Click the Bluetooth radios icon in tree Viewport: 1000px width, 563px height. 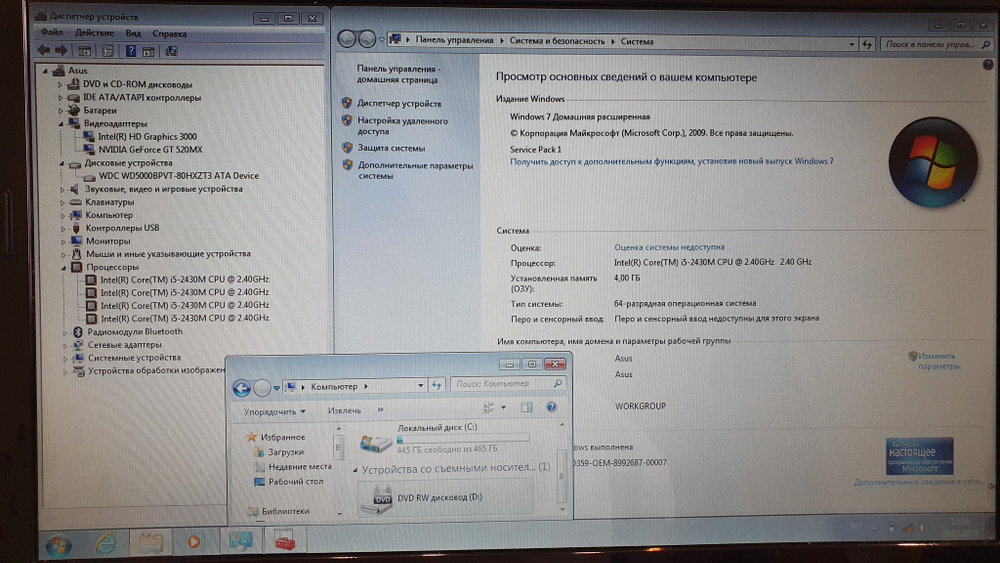pyautogui.click(x=78, y=332)
